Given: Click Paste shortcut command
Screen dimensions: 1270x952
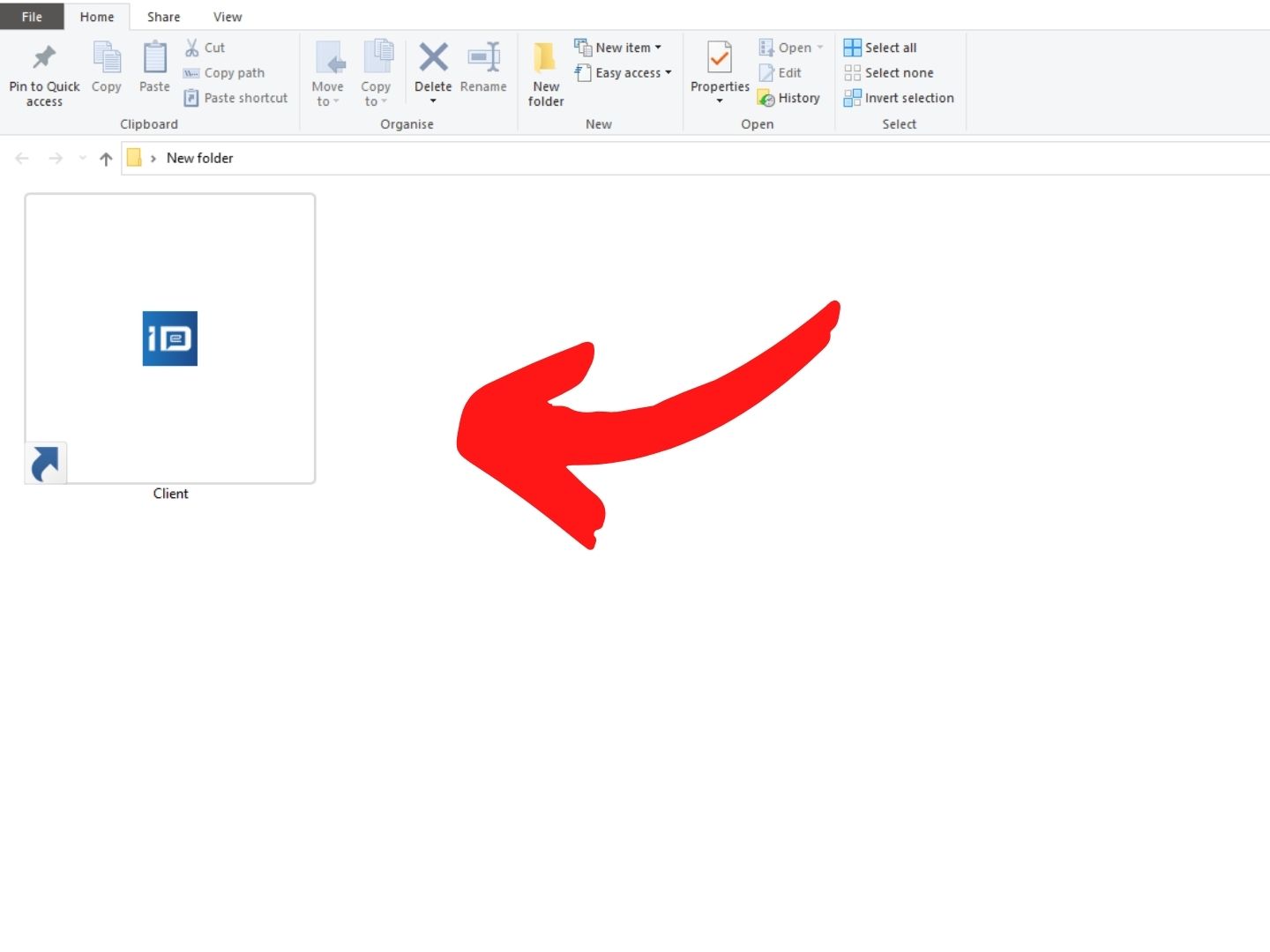Looking at the screenshot, I should (235, 98).
